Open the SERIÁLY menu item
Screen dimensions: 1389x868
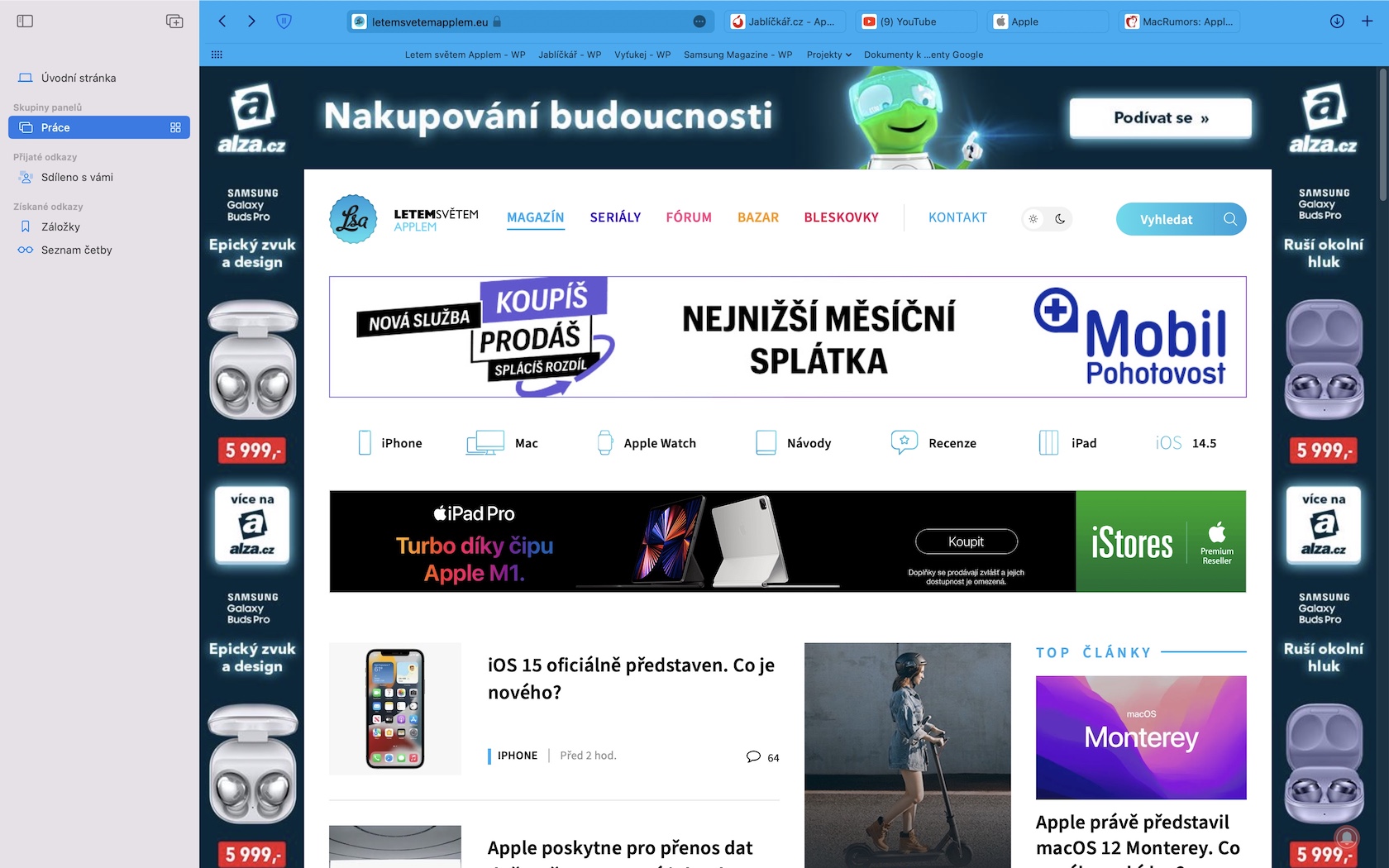point(615,217)
